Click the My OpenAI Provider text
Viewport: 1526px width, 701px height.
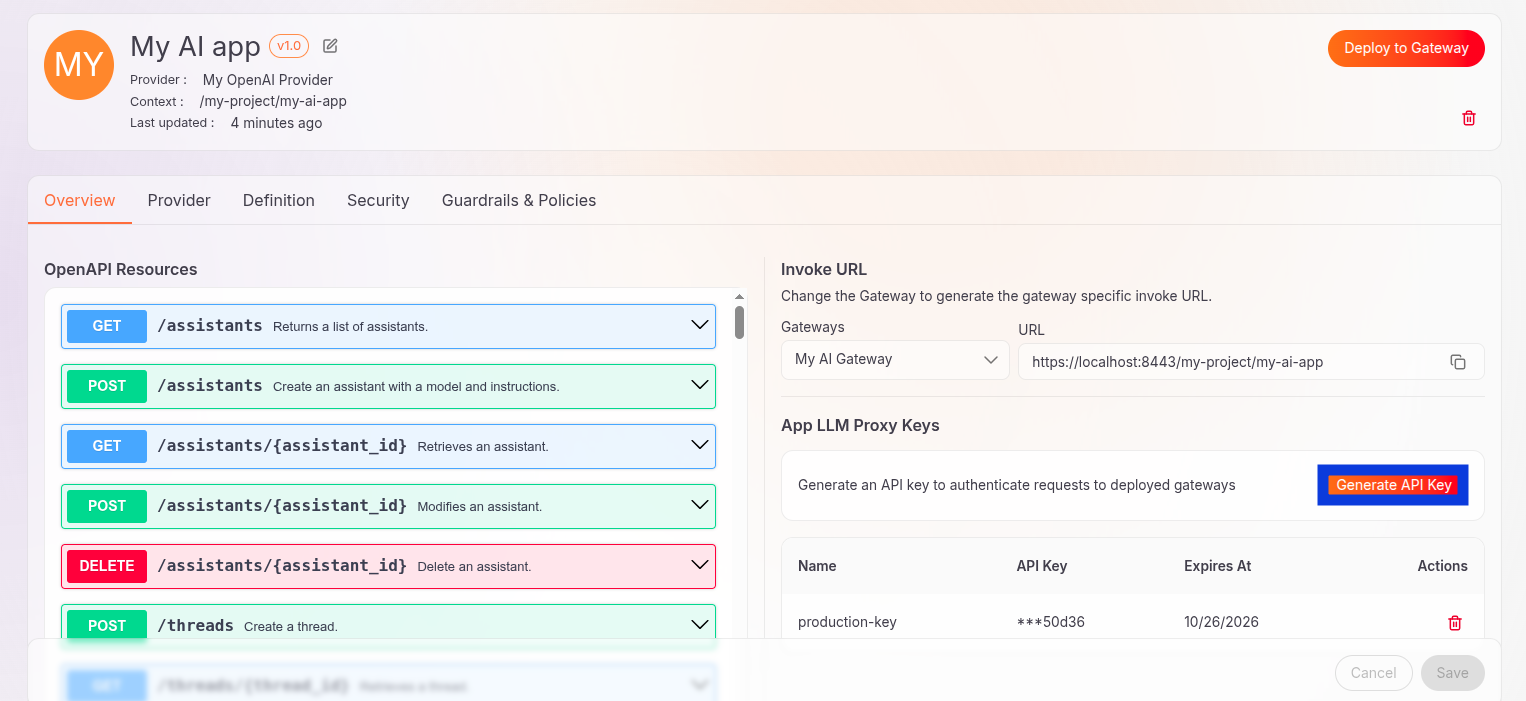click(x=268, y=80)
